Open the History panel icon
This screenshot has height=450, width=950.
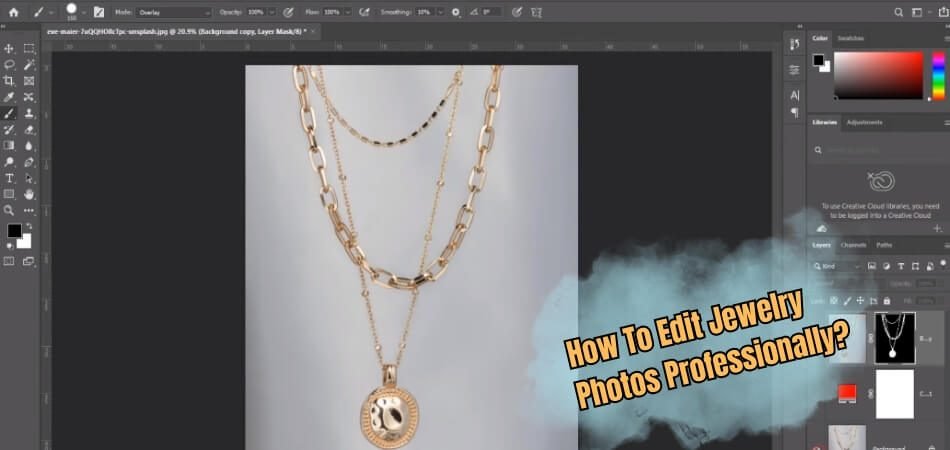click(794, 44)
